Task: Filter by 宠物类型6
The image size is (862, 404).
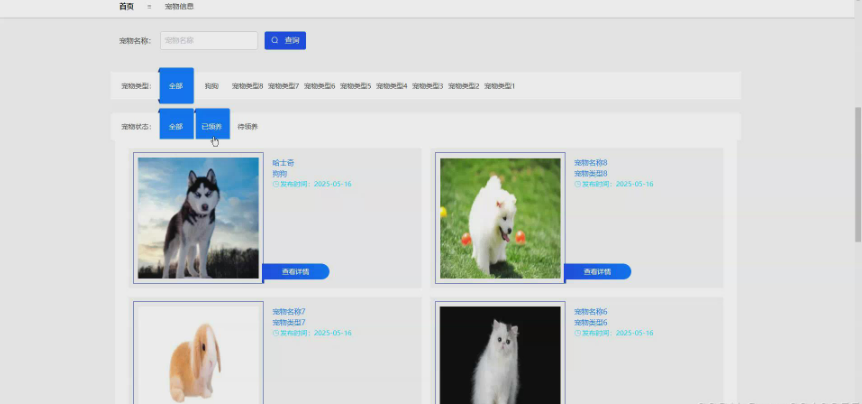Action: (x=319, y=86)
